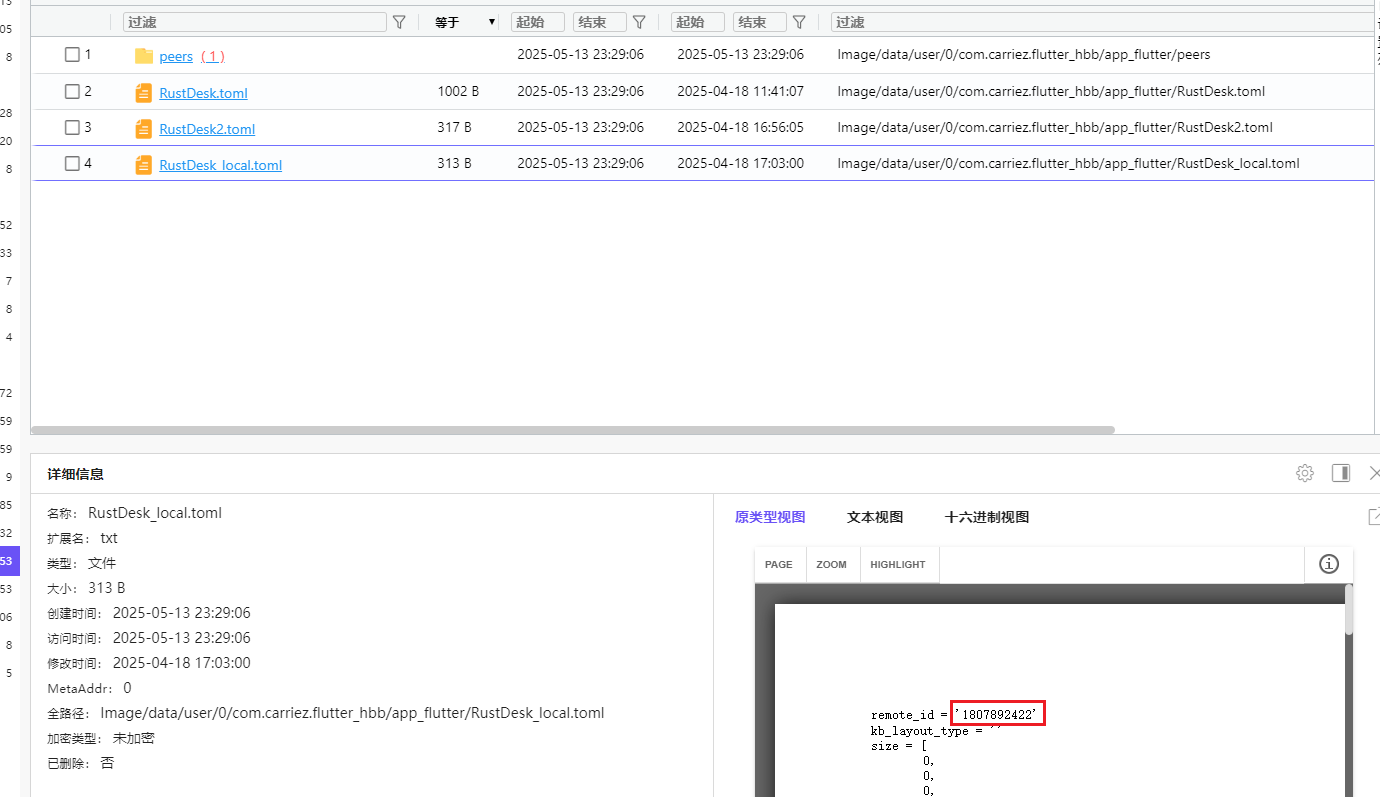The height and width of the screenshot is (797, 1380).
Task: Click the 已删除 否 entry
Action: pyautogui.click(x=81, y=763)
